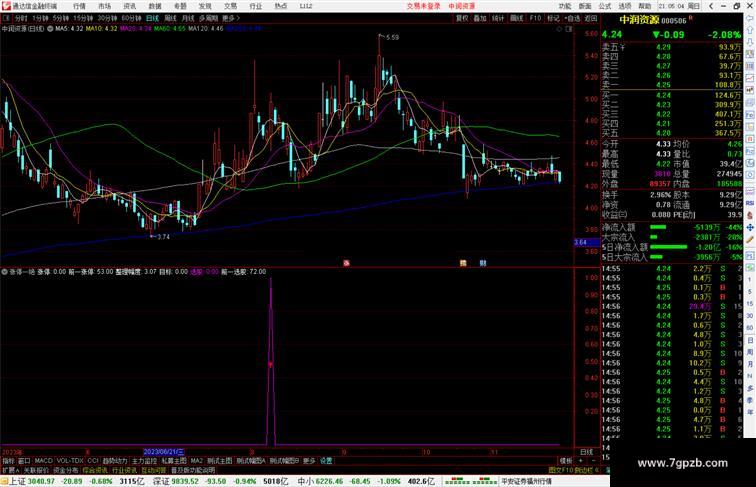Select the 趋势动力 indicator tab
Image resolution: width=756 pixels, height=487 pixels.
tap(115, 461)
